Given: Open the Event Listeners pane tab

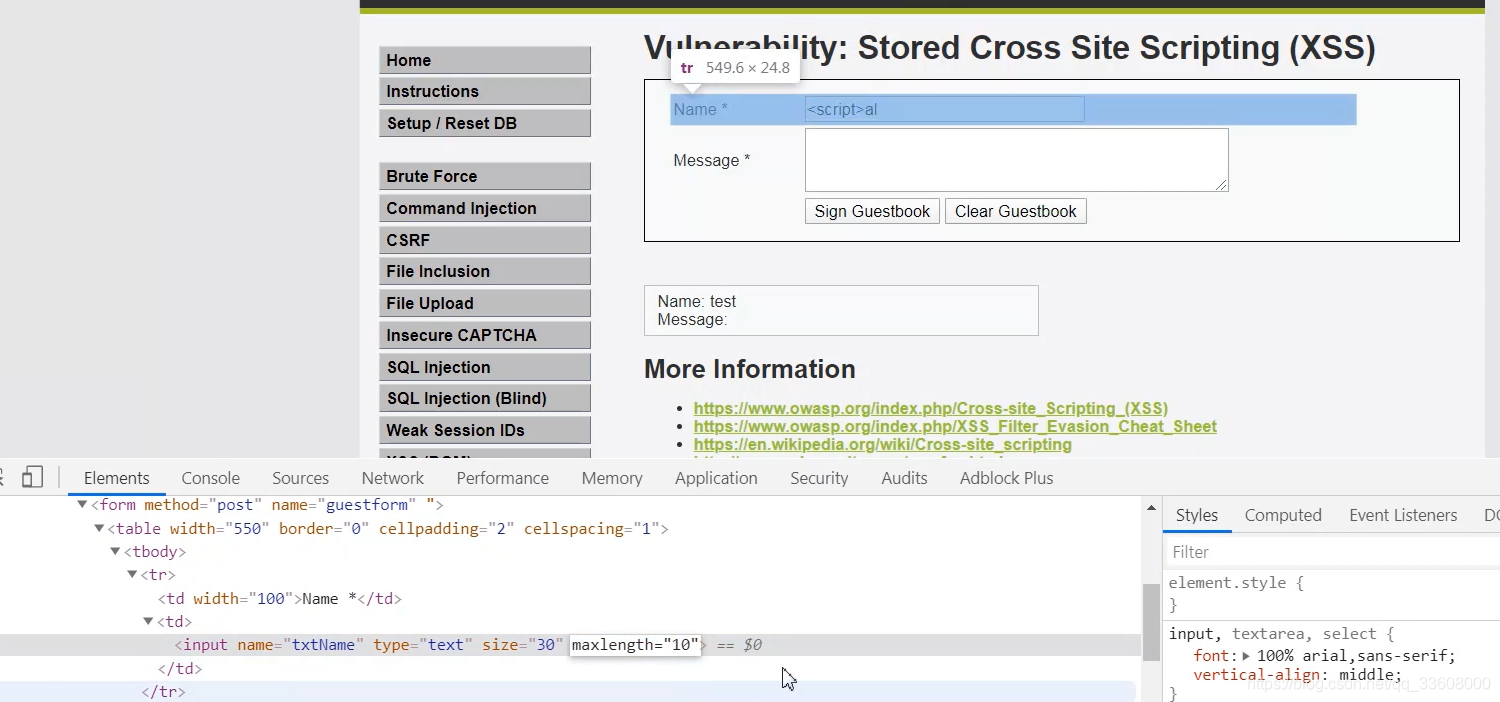Looking at the screenshot, I should pos(1403,515).
